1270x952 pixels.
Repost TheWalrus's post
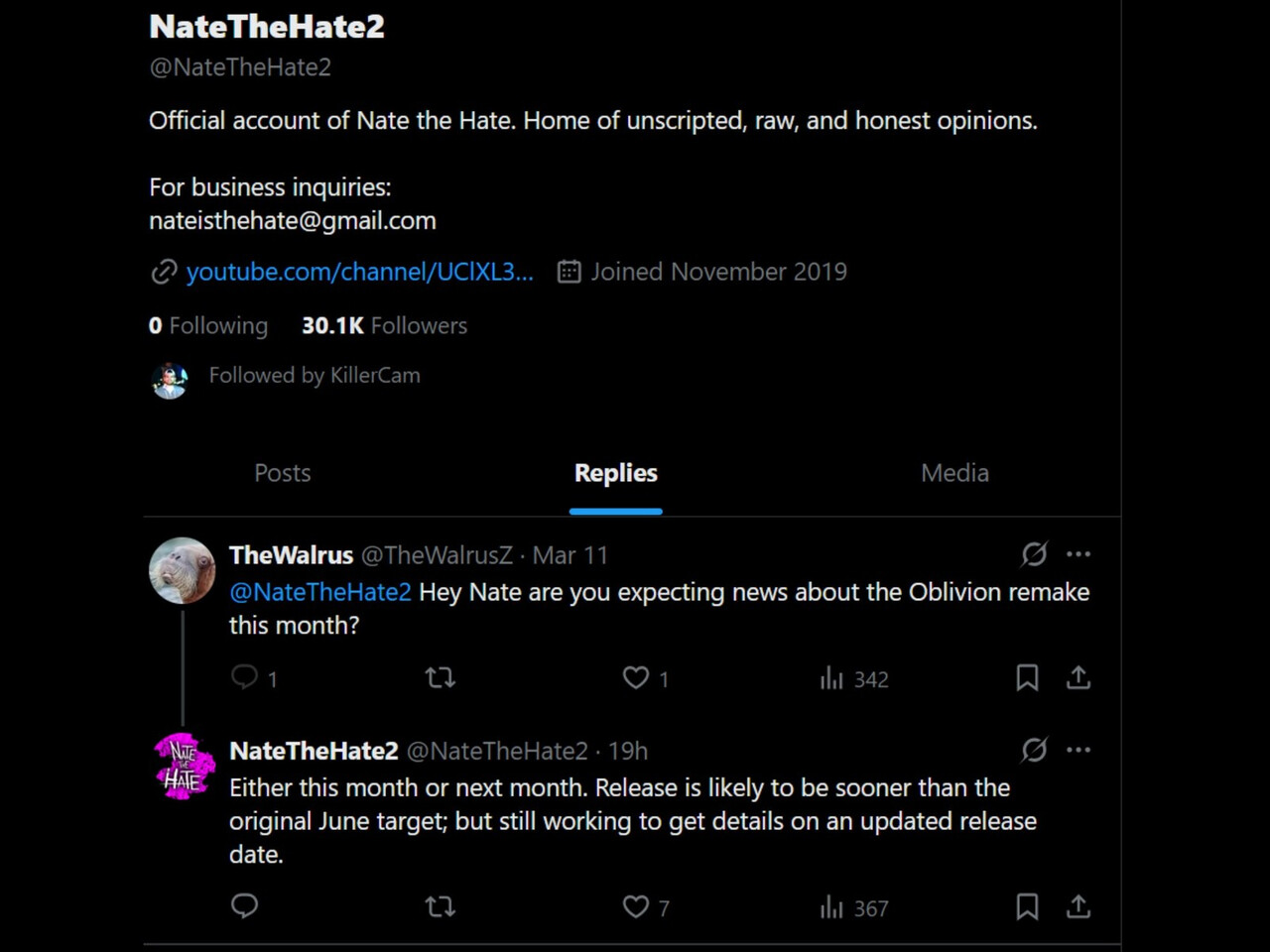click(x=440, y=677)
